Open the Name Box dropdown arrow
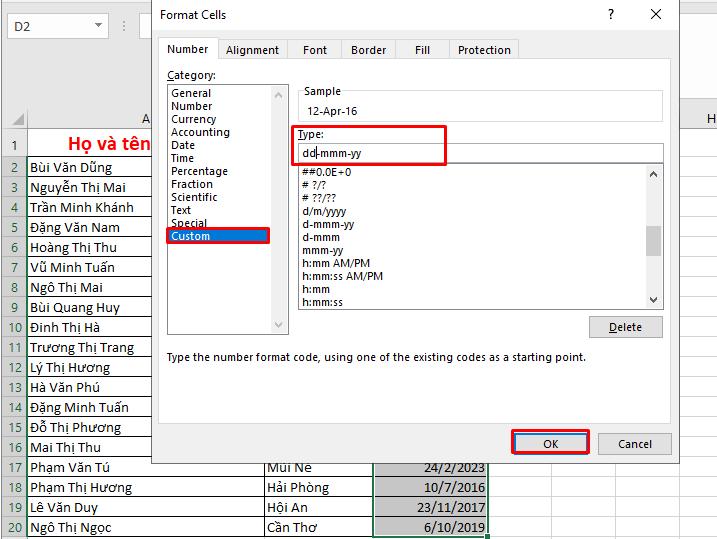 pos(98,26)
